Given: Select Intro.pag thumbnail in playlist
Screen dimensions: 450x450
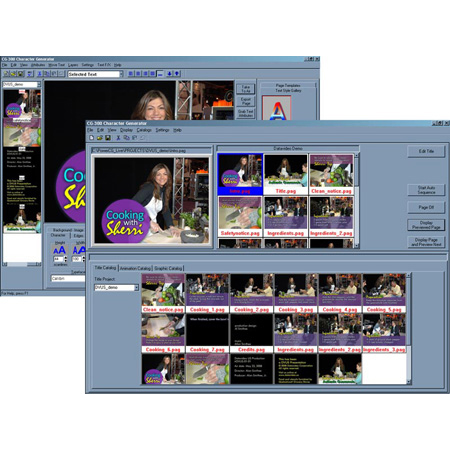Looking at the screenshot, I should [240, 174].
